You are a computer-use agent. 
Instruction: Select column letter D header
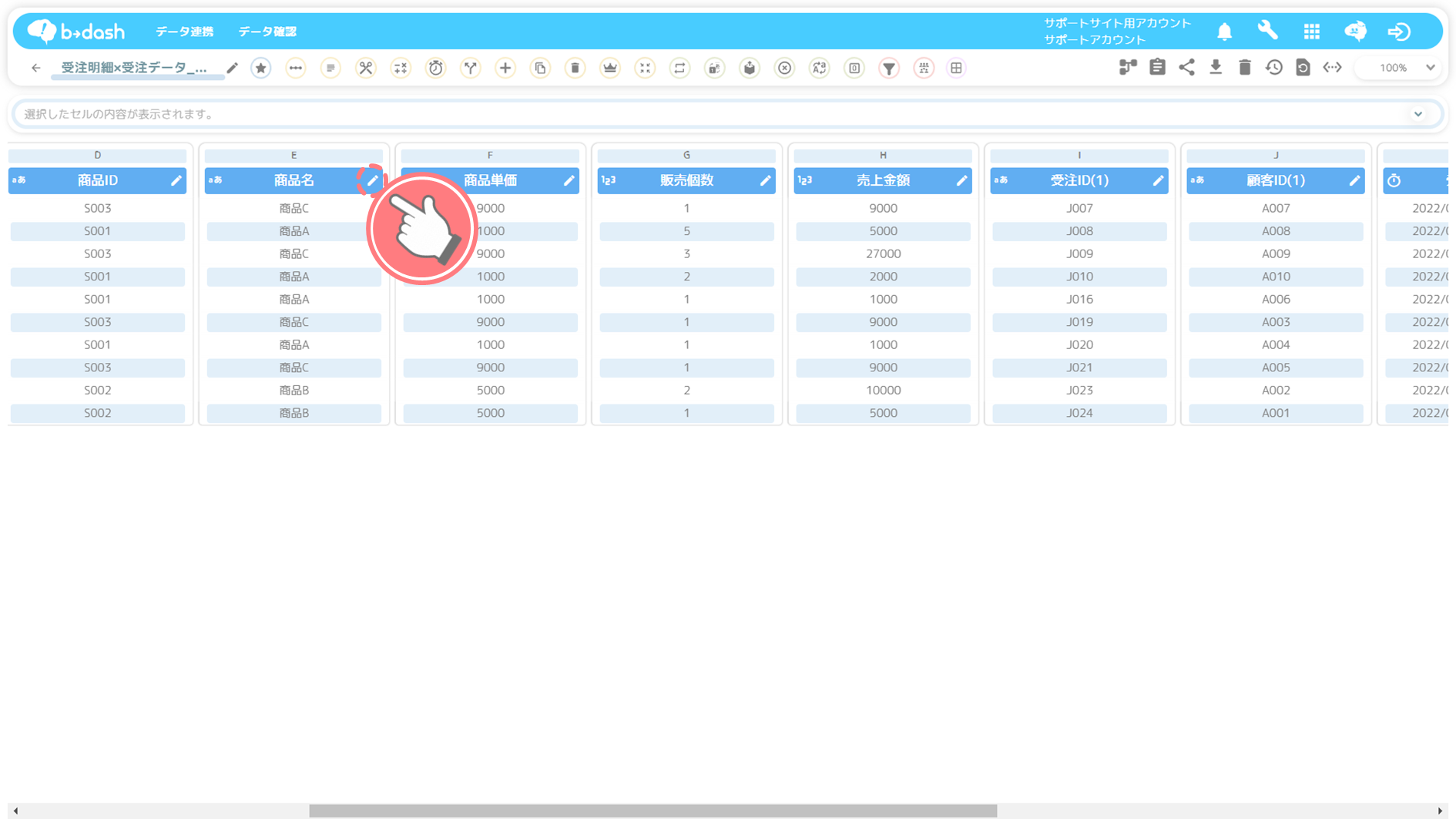click(x=97, y=156)
